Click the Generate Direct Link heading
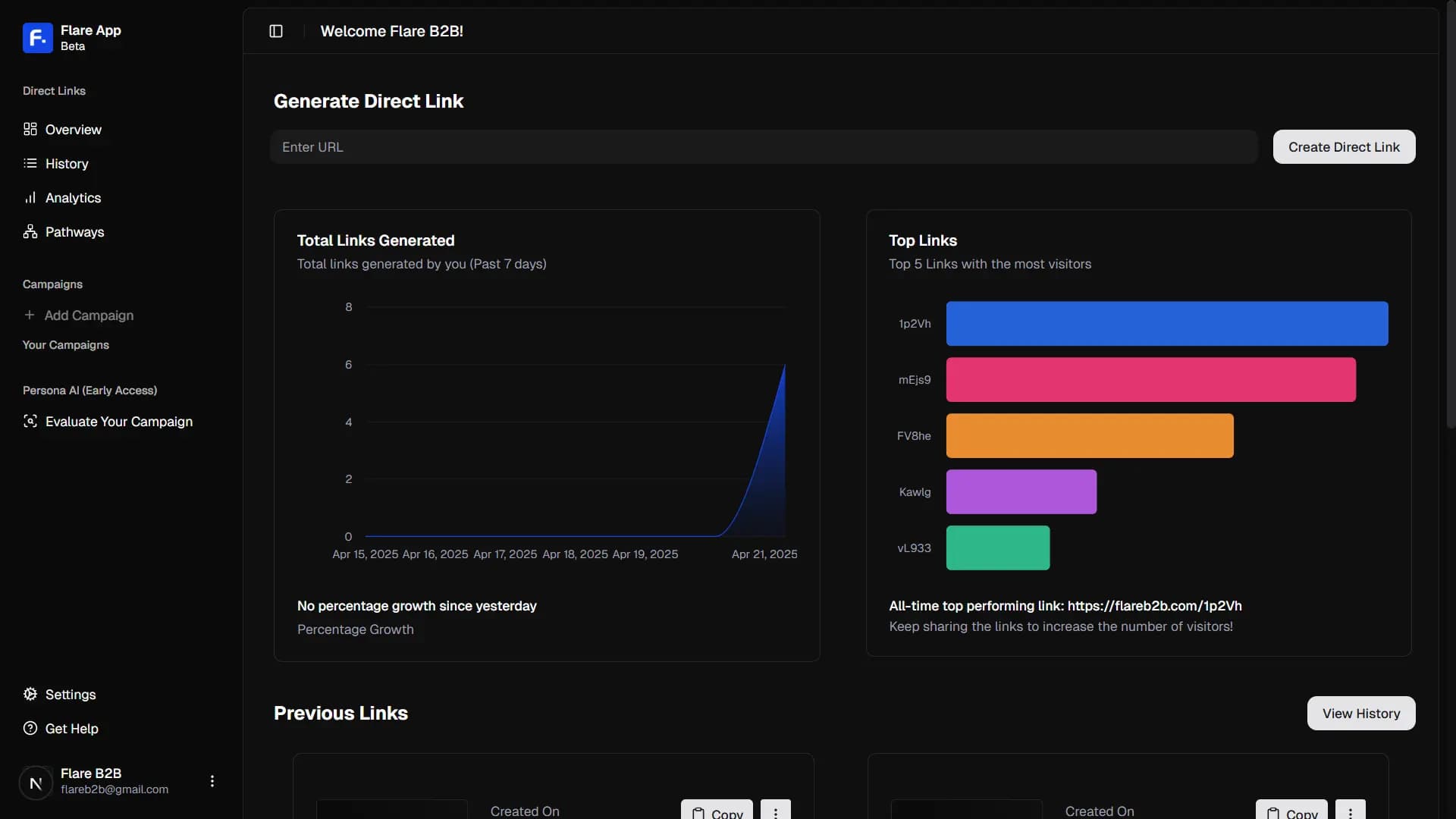Image resolution: width=1456 pixels, height=819 pixels. point(369,101)
